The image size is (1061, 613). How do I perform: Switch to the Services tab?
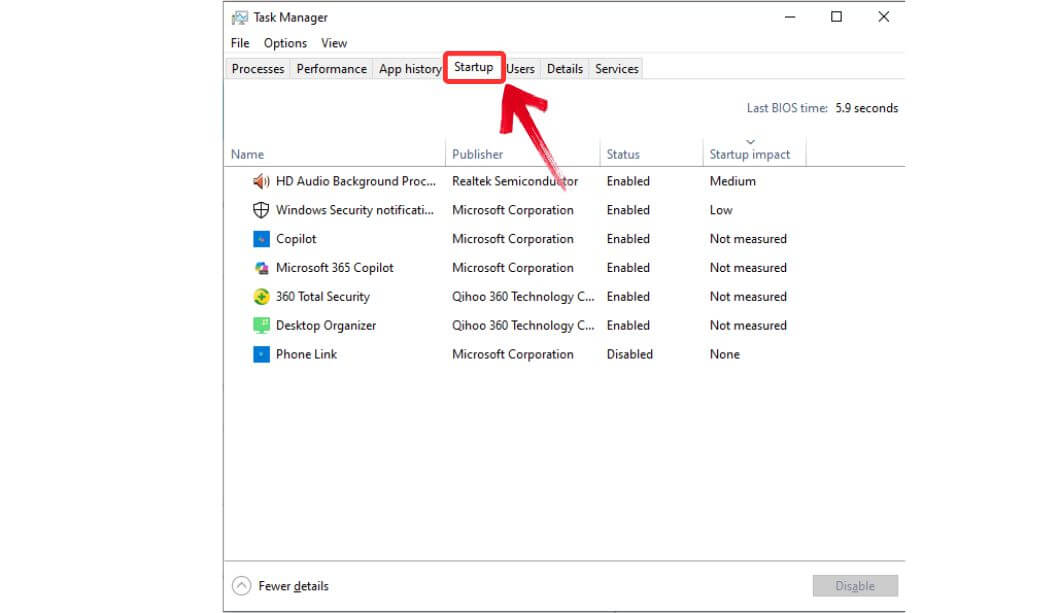(616, 68)
